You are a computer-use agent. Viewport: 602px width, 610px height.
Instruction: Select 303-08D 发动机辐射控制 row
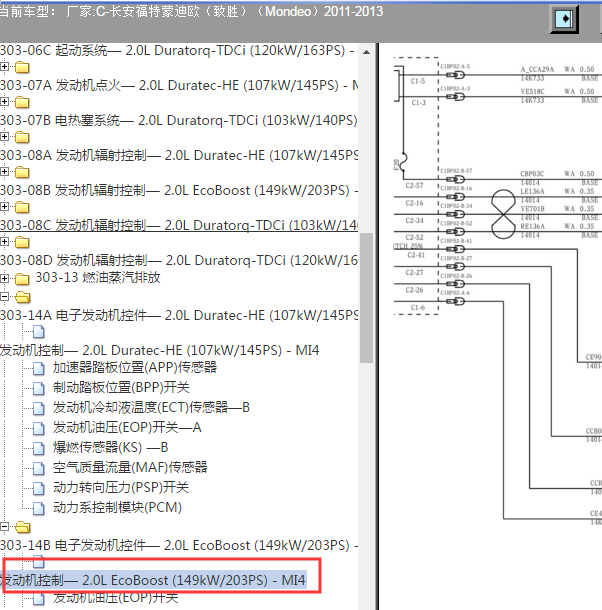[x=179, y=260]
